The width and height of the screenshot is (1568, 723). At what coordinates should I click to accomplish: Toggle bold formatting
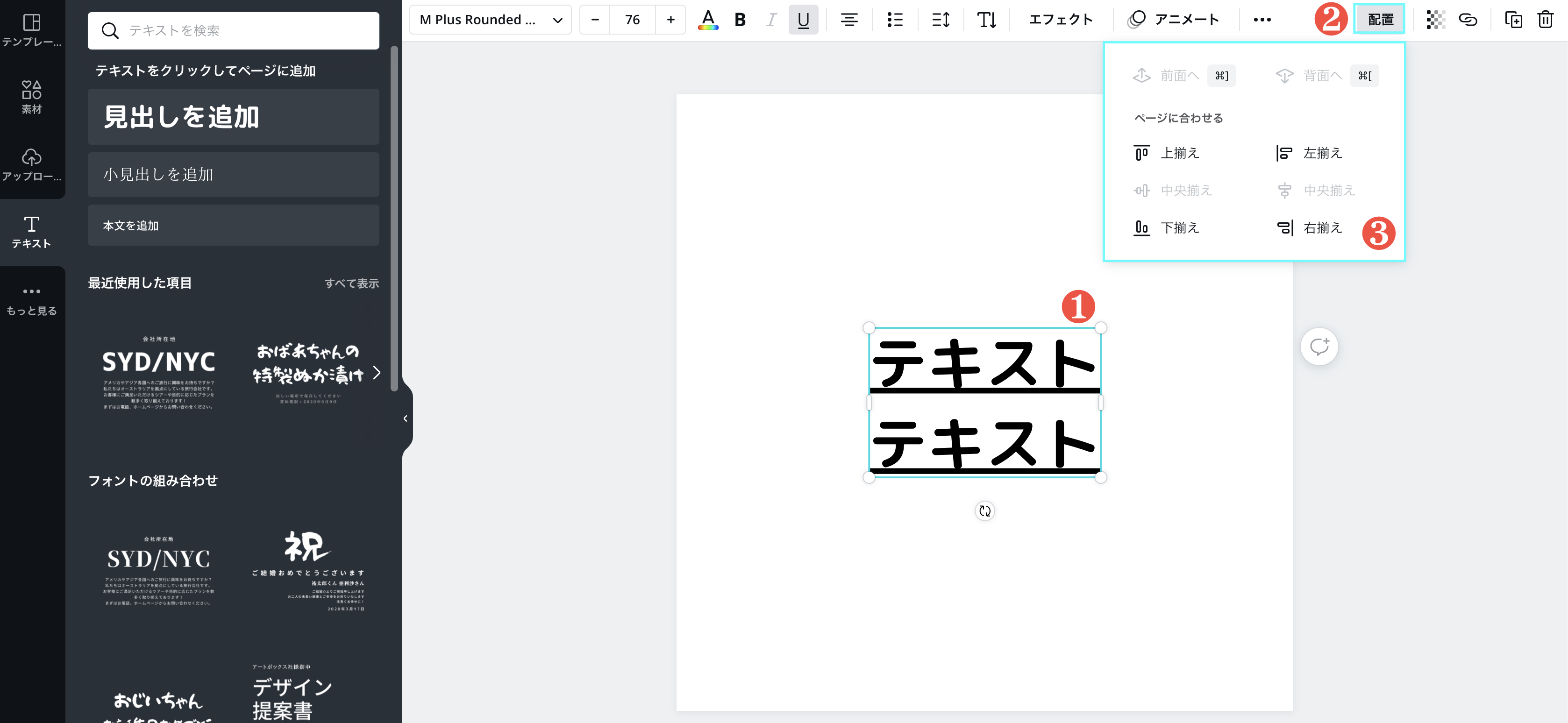[740, 20]
